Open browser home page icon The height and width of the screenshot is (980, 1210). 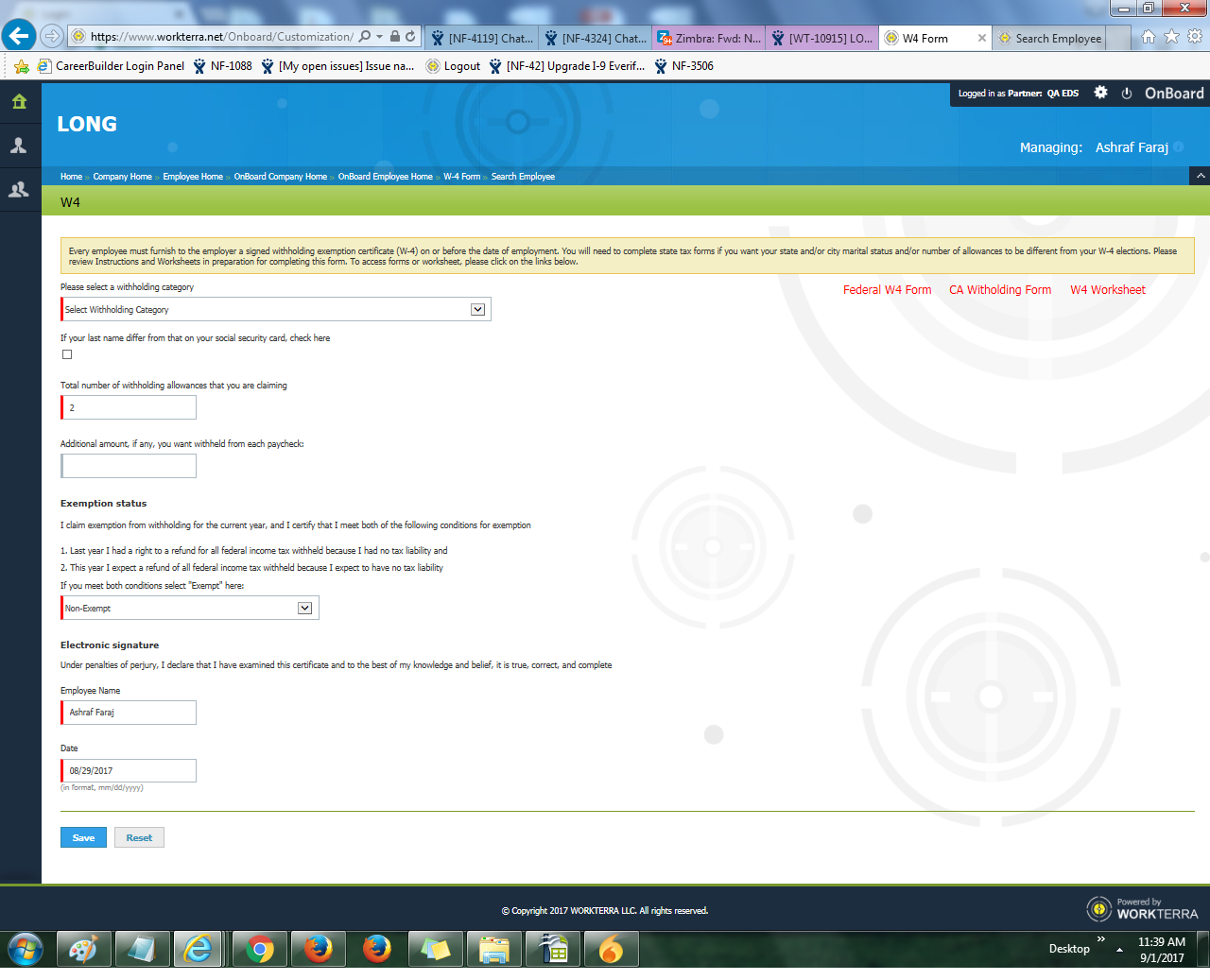1148,37
